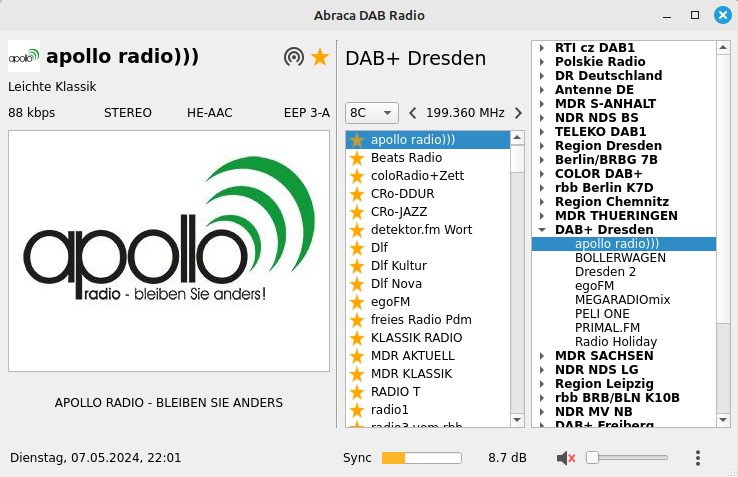The width and height of the screenshot is (738, 477).
Task: Click the broadcast signal icon beside station name
Action: click(x=294, y=57)
